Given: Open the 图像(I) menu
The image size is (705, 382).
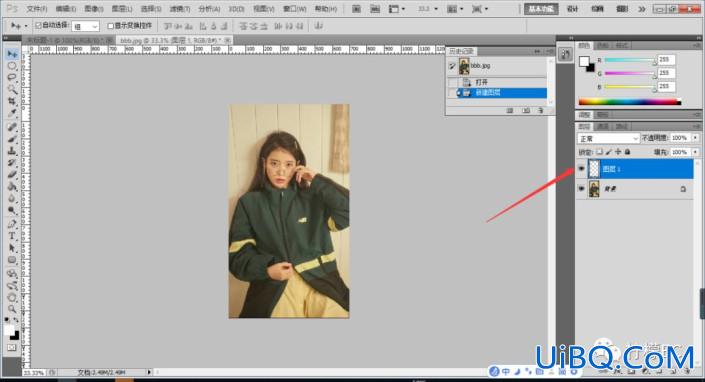Looking at the screenshot, I should 94,9.
